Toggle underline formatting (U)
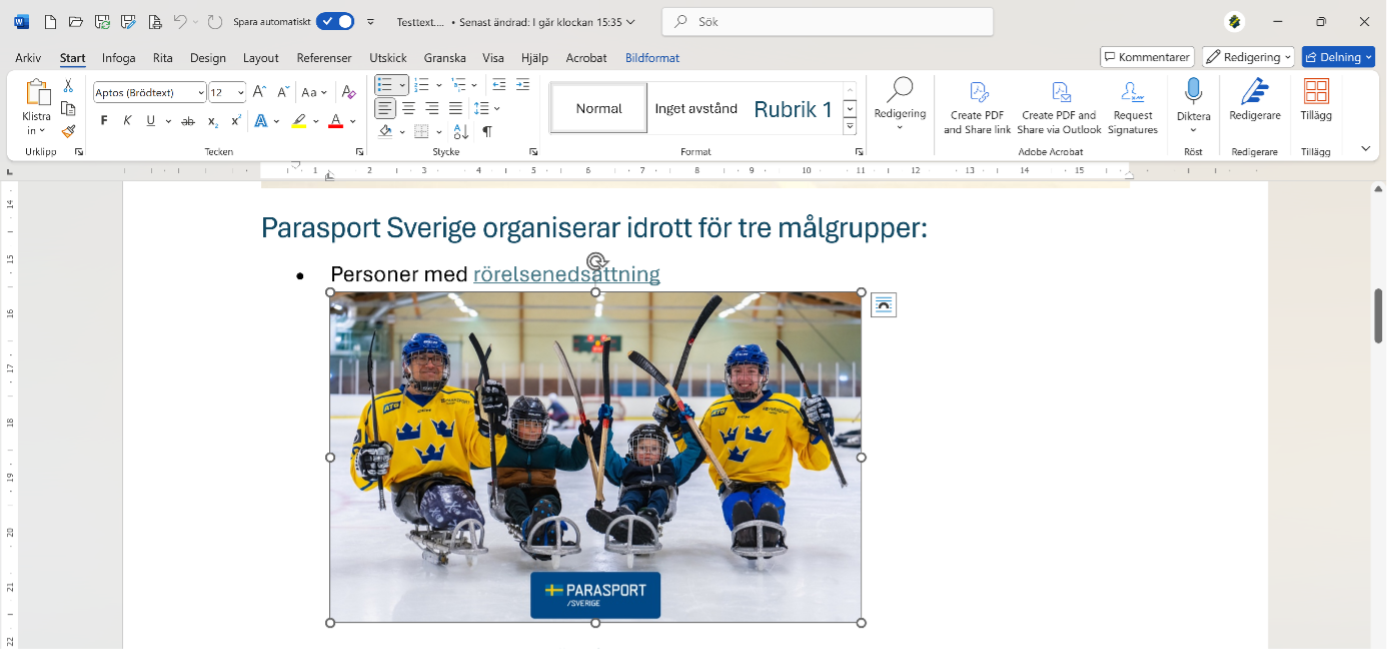 tap(151, 121)
